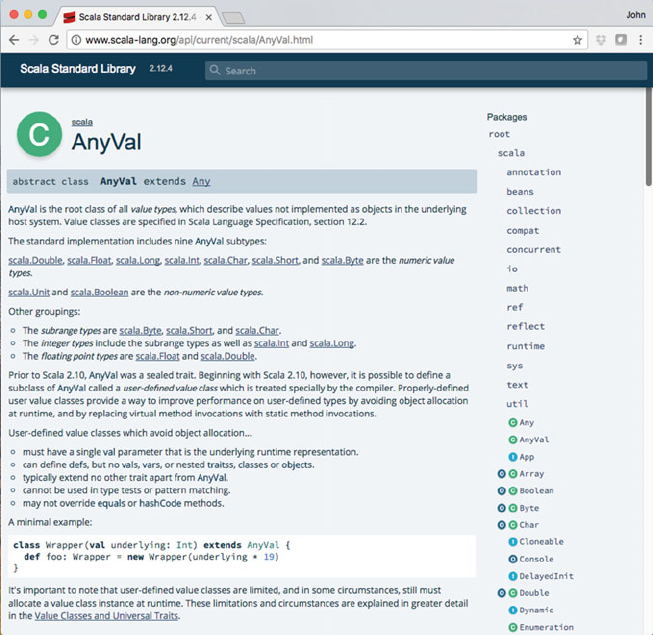Open the compat package
Viewport: 653px width, 635px height.
[x=523, y=230]
